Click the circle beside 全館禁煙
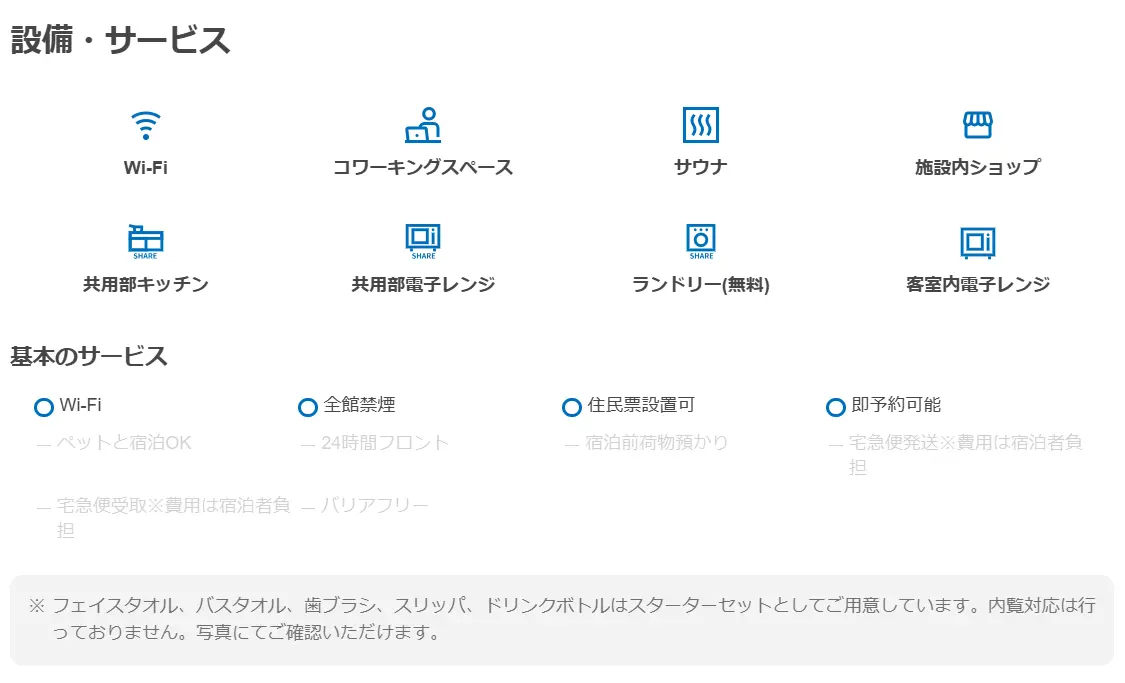1125x683 pixels. [308, 407]
